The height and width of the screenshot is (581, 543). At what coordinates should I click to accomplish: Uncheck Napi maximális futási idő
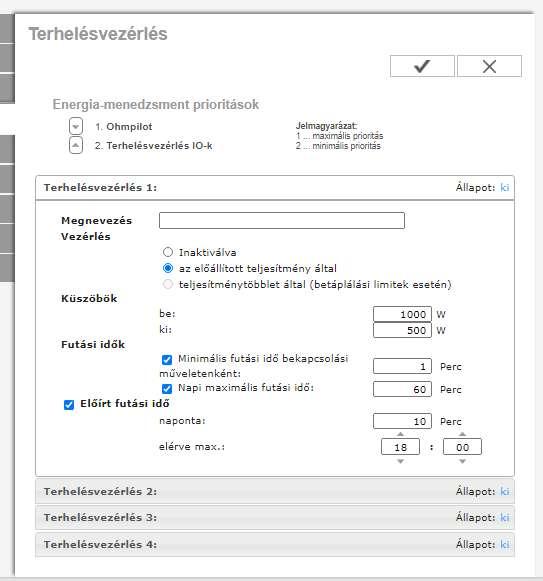point(167,388)
